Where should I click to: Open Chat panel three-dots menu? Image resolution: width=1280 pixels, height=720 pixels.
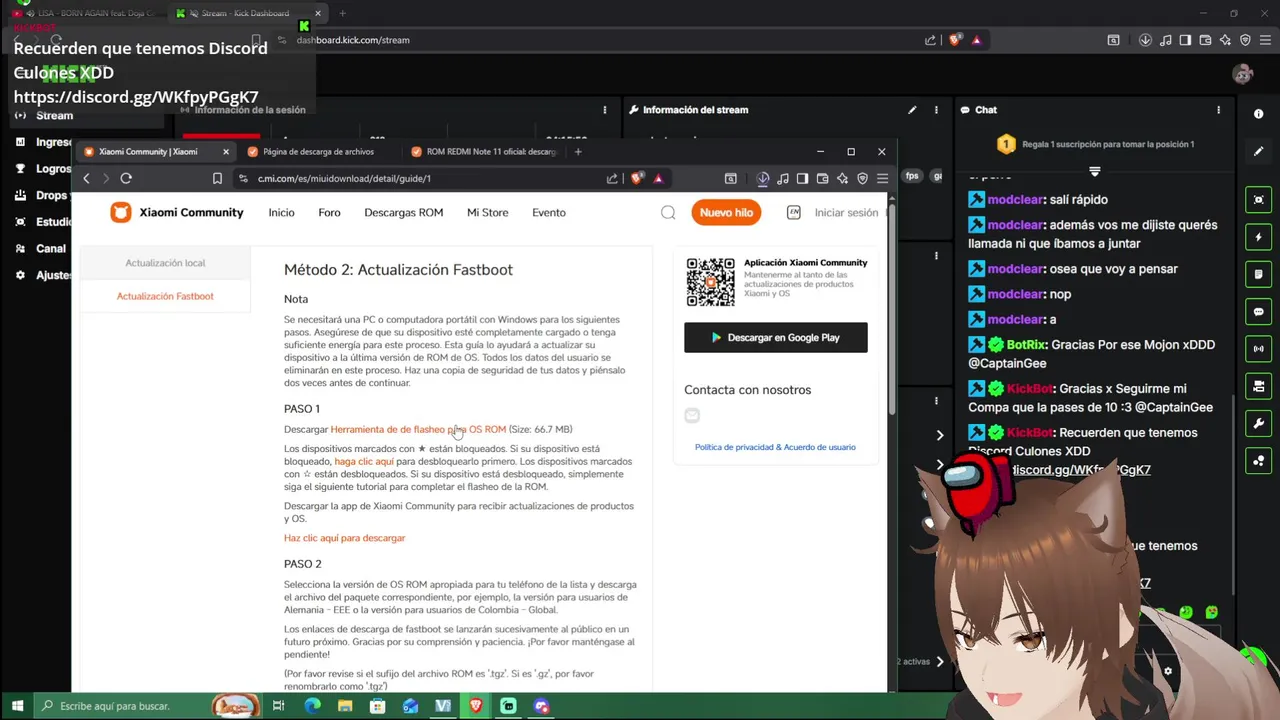[1218, 110]
